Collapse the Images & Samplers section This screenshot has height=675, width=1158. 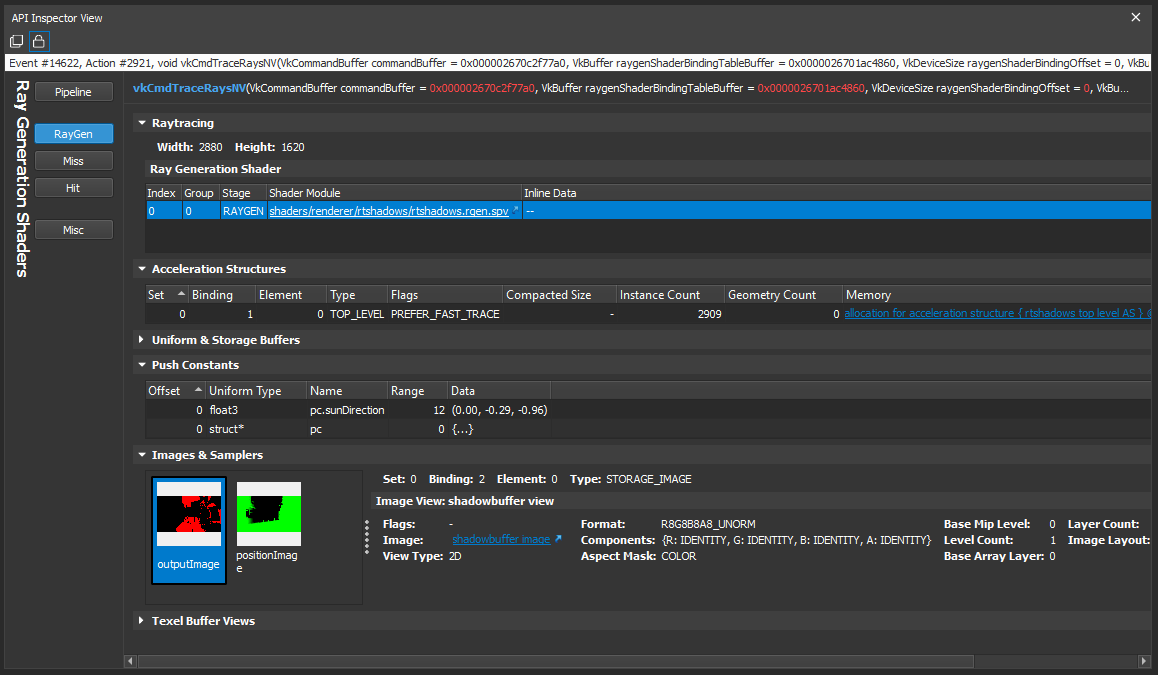tap(142, 455)
